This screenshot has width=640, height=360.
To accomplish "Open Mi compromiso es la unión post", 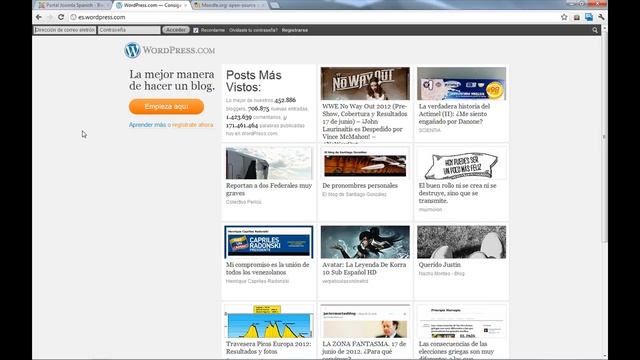I will coord(267,269).
